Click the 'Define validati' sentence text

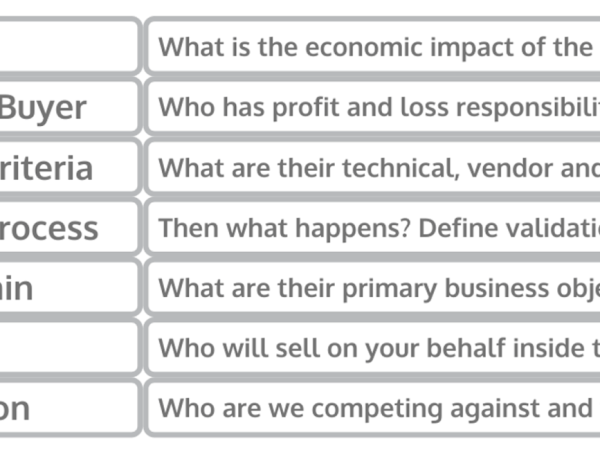pos(509,228)
